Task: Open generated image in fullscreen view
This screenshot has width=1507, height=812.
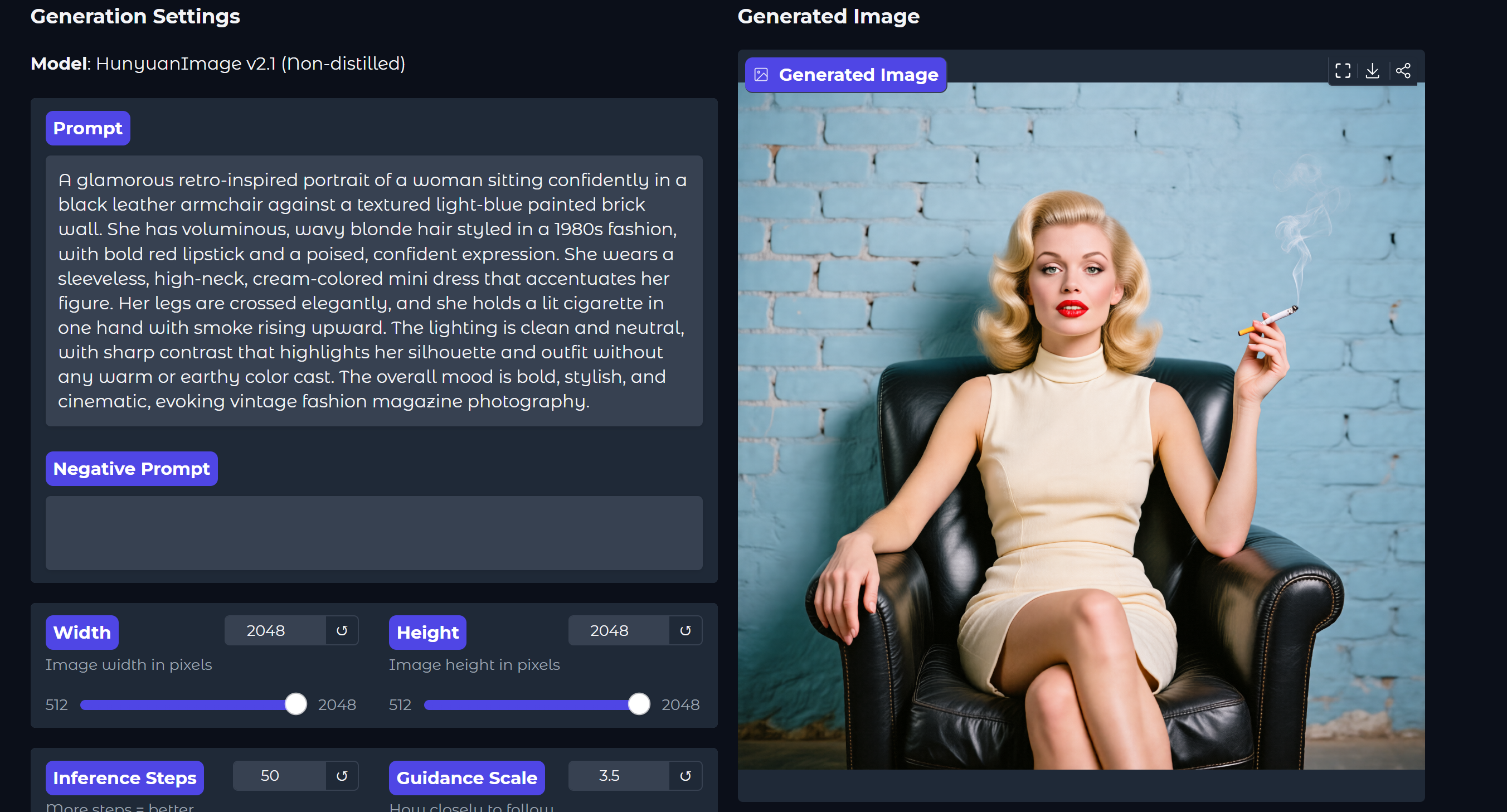Action: [x=1343, y=71]
